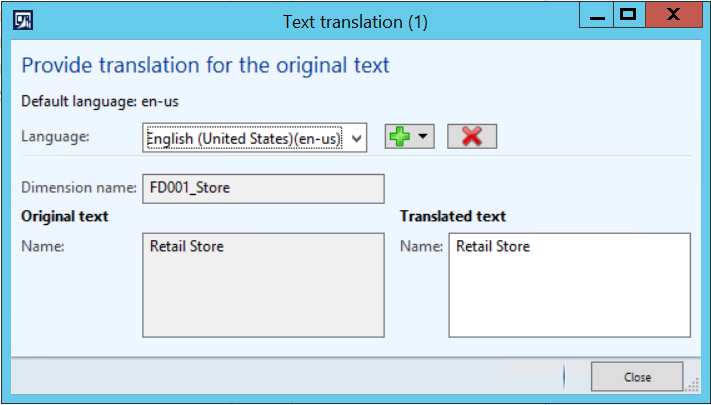711x405 pixels.
Task: Maximize the Text translation window
Action: [x=628, y=15]
